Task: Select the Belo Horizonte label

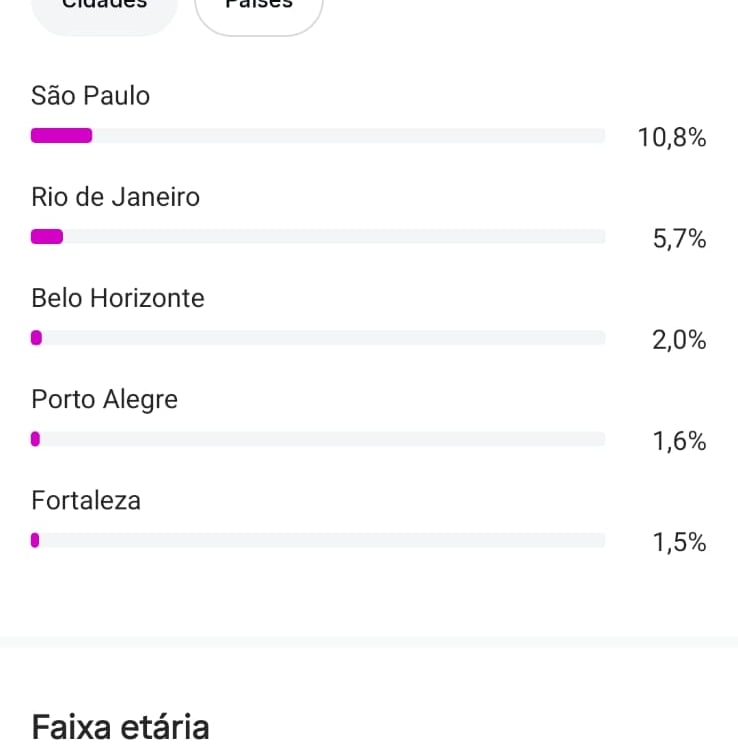Action: coord(117,298)
